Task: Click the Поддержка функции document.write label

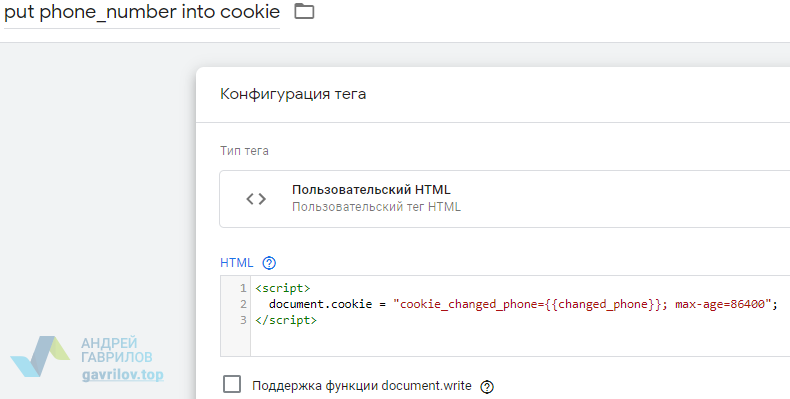Action: click(x=362, y=386)
